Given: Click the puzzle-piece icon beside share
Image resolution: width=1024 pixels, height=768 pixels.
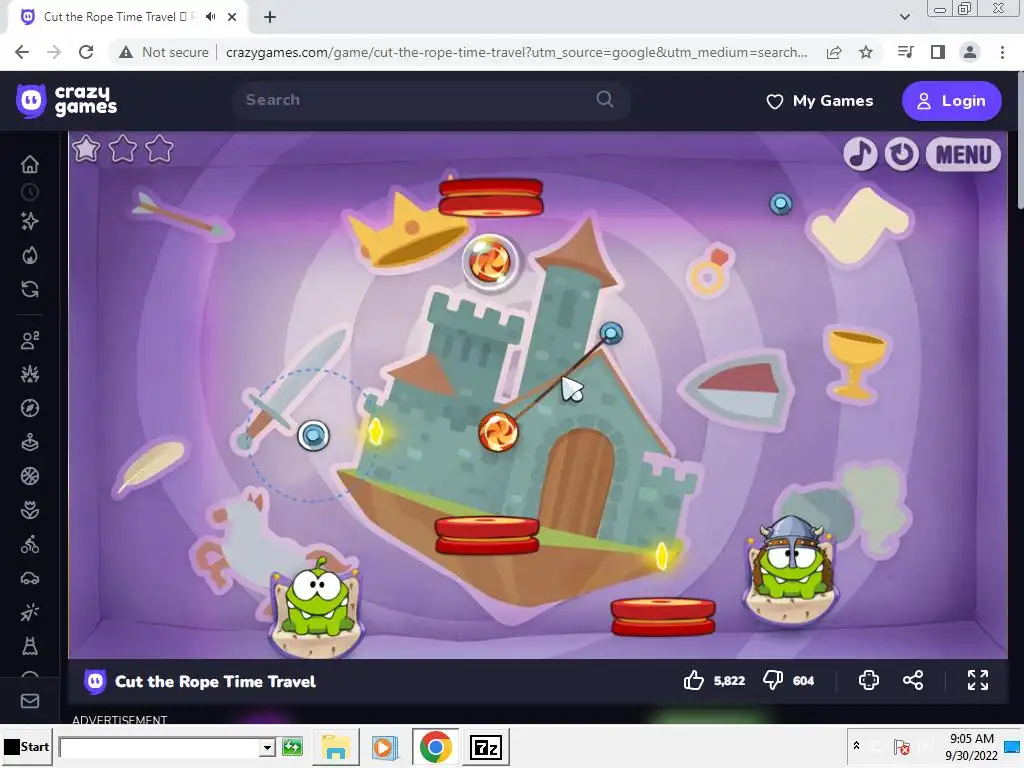Looking at the screenshot, I should coord(869,680).
